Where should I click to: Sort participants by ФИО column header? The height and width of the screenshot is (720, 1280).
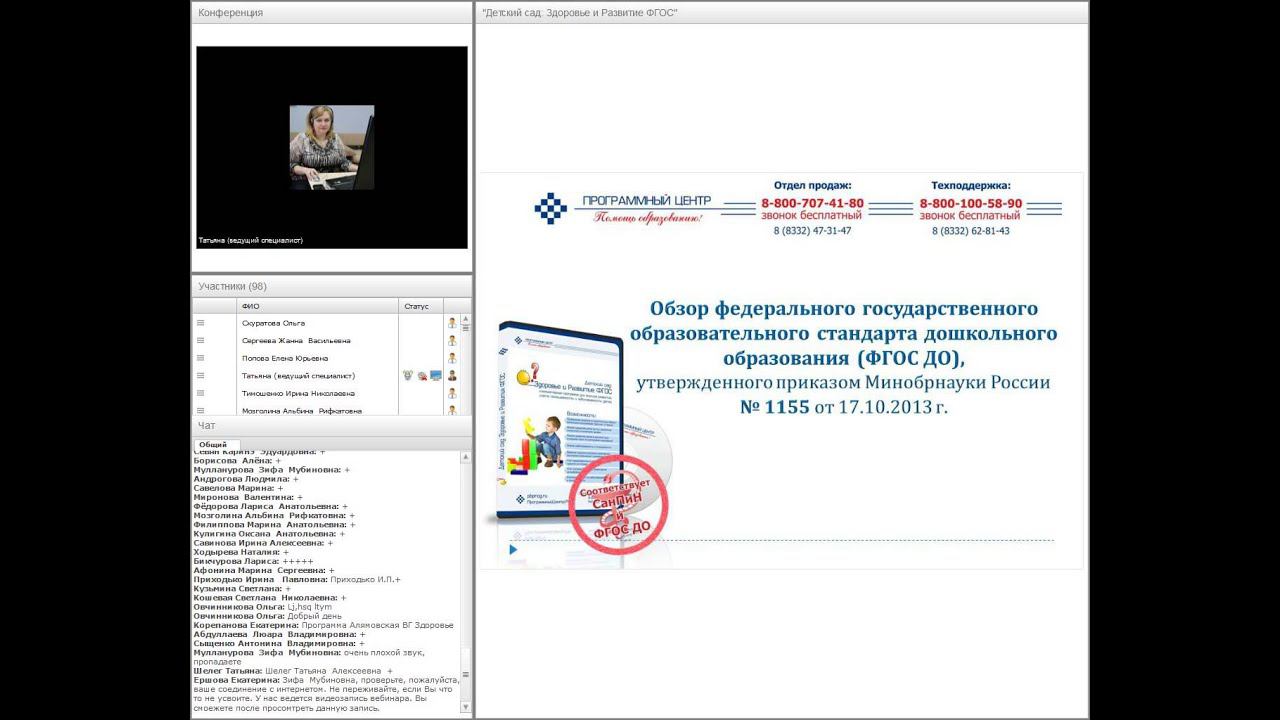point(318,306)
